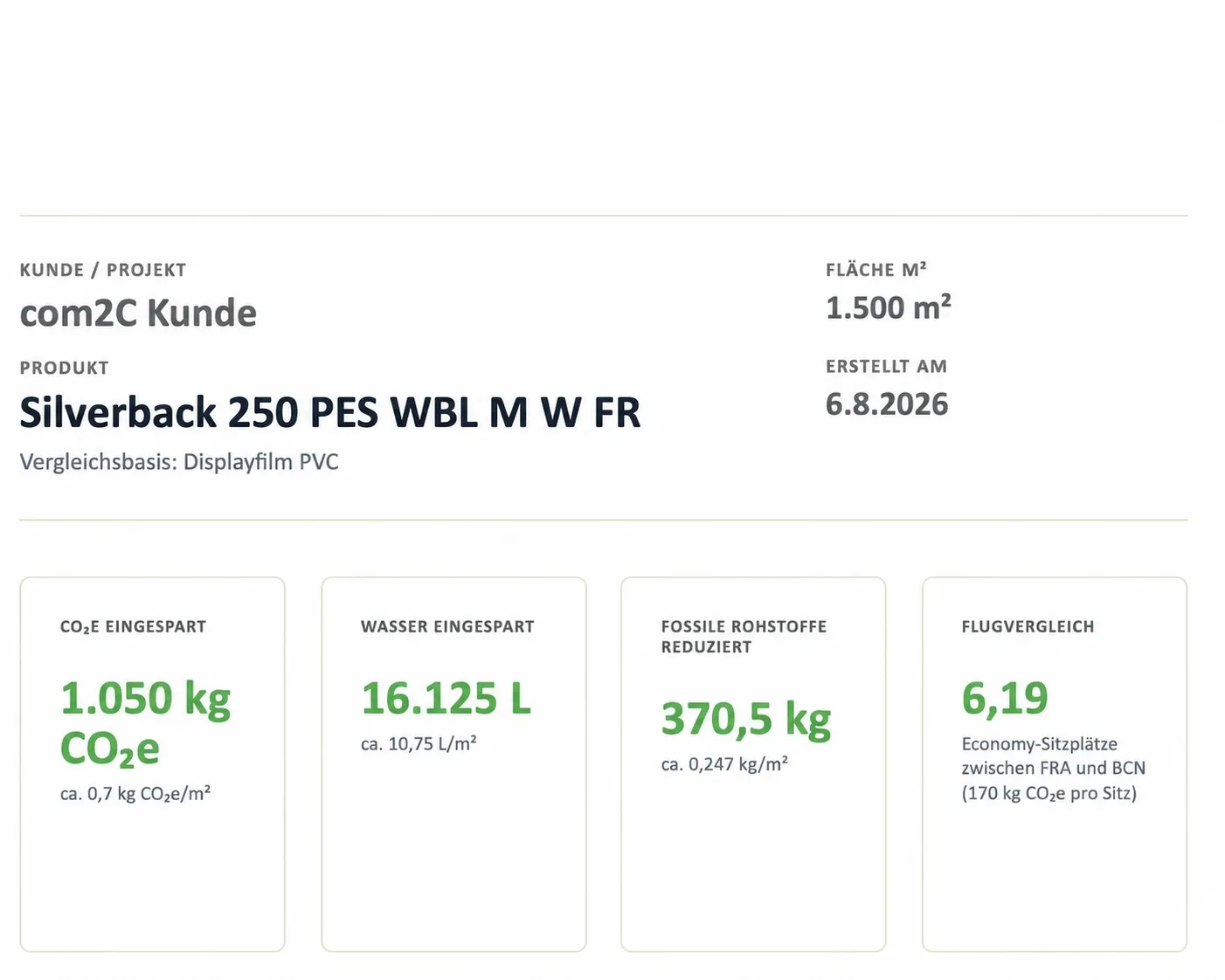Click the 'PRODUKT' label
1225x980 pixels.
(x=65, y=368)
